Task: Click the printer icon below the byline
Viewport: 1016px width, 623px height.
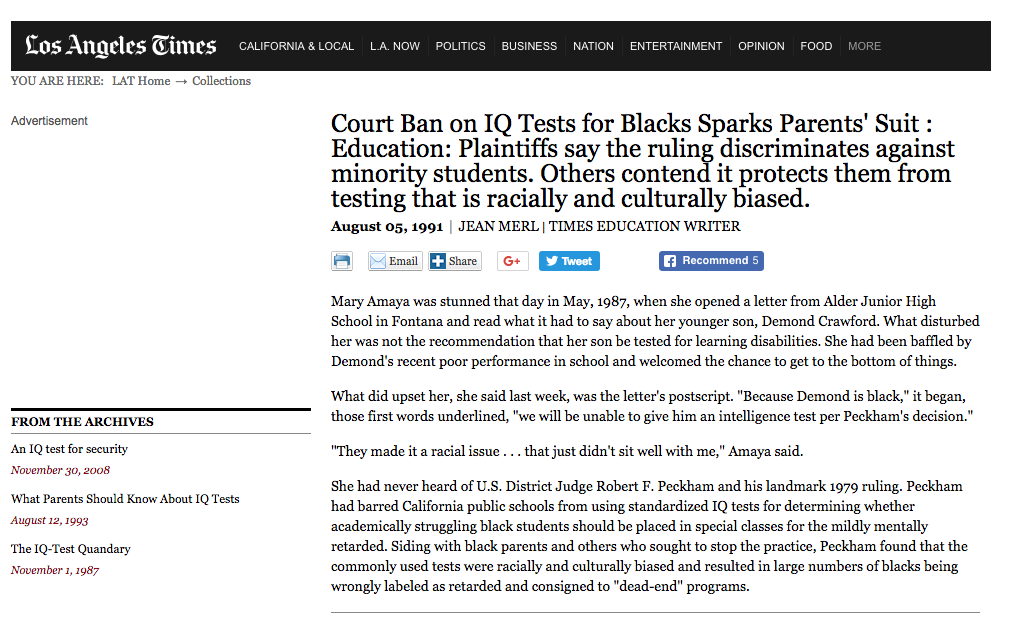Action: 342,261
